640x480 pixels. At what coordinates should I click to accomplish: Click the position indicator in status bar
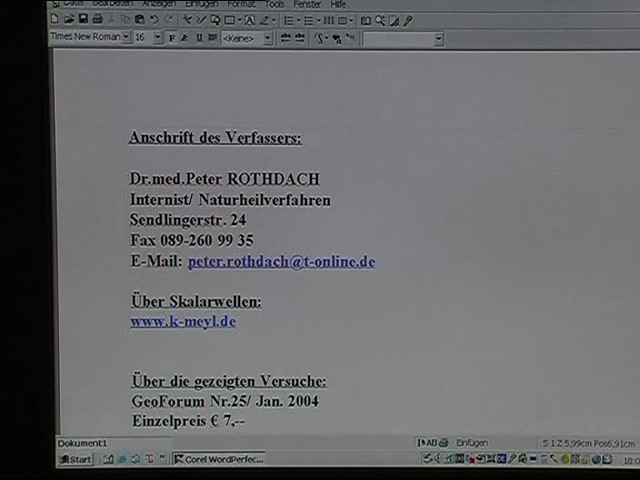(x=588, y=443)
